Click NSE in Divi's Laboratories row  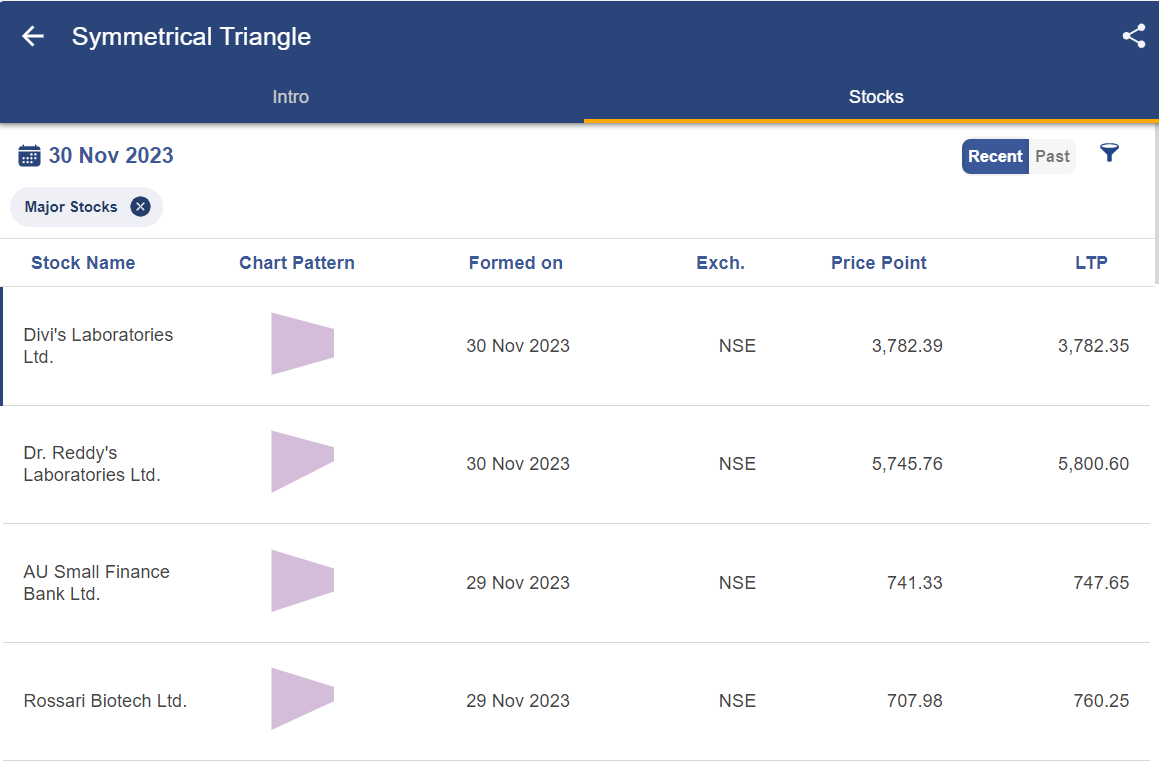(x=737, y=346)
